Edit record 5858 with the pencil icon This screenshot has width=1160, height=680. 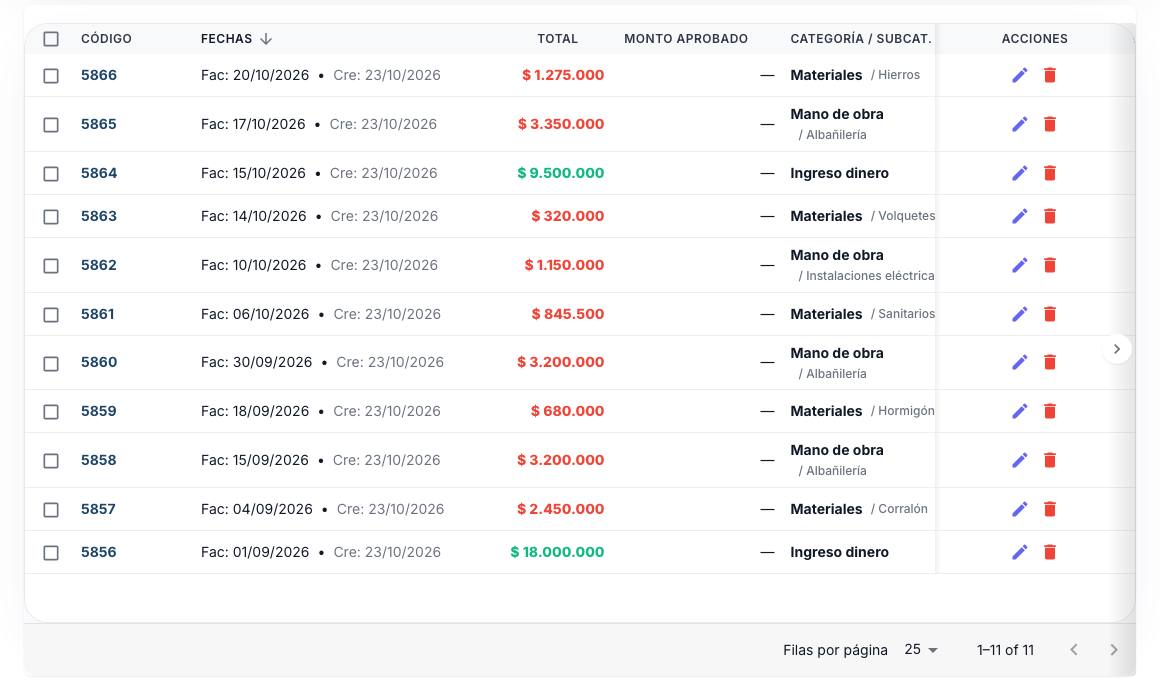point(1019,460)
